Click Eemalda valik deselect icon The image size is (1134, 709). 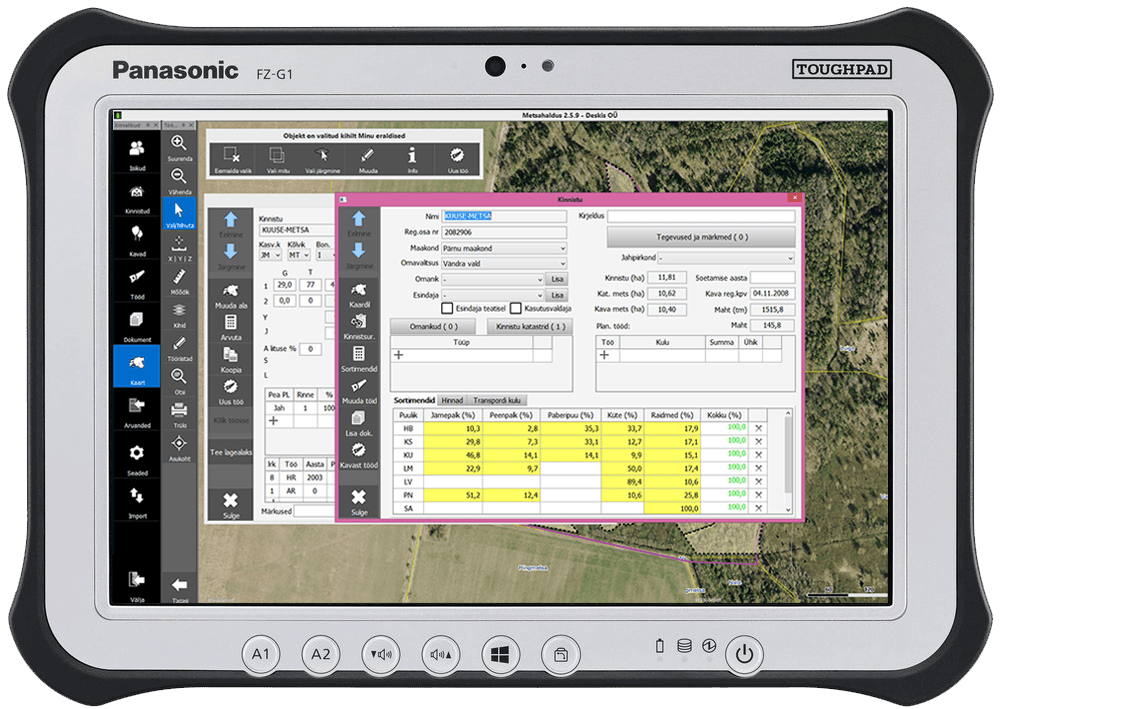(232, 156)
